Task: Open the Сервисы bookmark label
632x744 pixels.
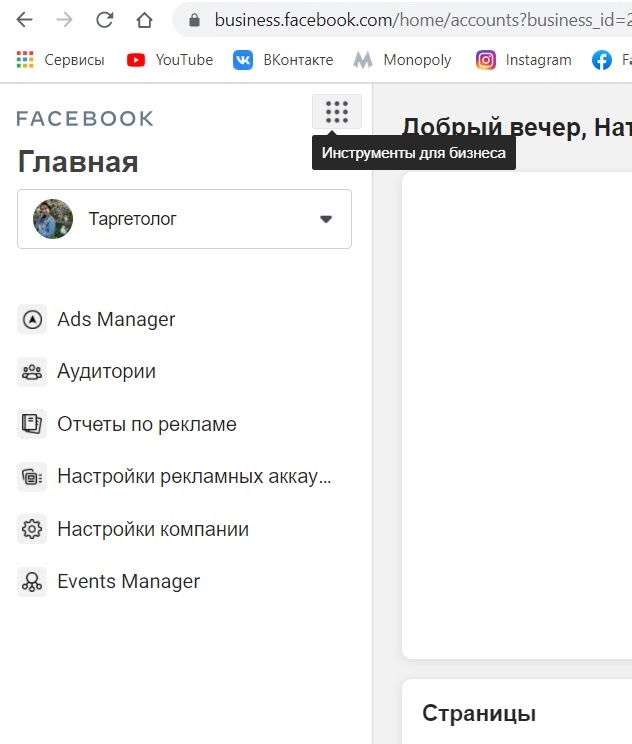Action: pyautogui.click(x=74, y=60)
